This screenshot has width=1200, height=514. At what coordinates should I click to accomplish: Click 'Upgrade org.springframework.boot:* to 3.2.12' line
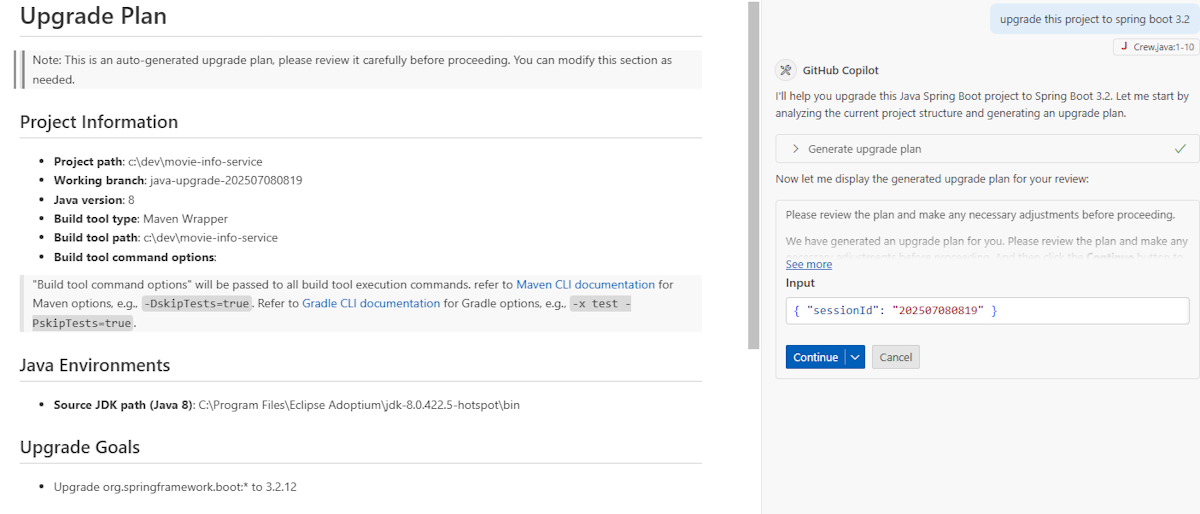(x=175, y=487)
